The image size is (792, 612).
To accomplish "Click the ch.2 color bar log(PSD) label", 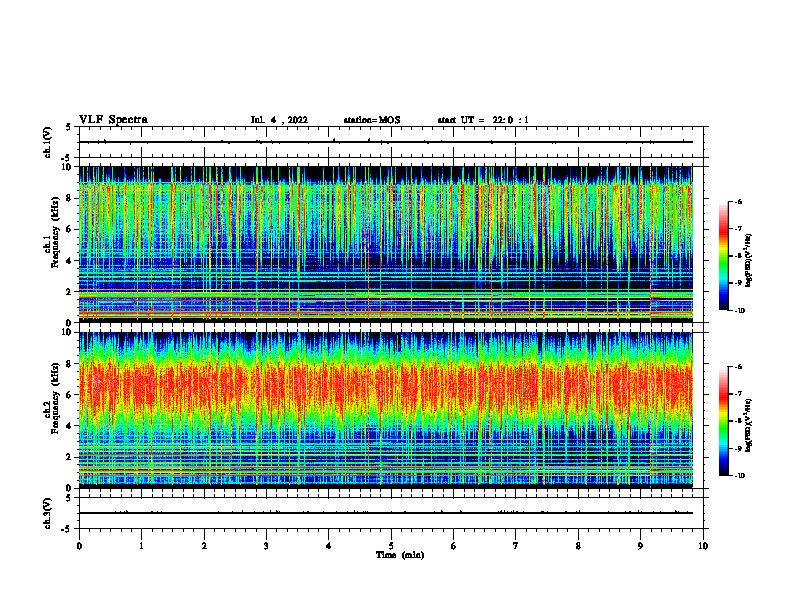I will 749,425.
